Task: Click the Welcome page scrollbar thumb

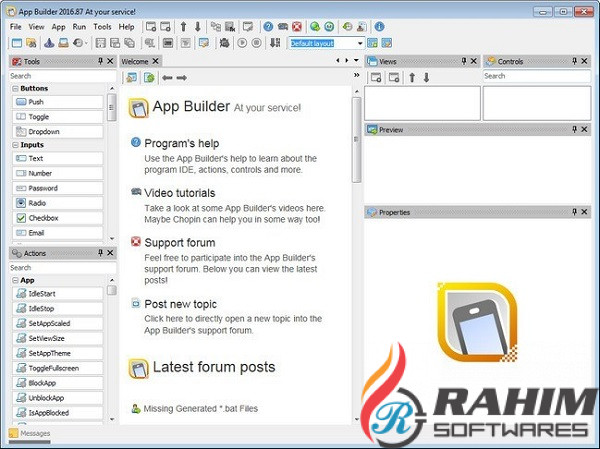Action: 357,140
